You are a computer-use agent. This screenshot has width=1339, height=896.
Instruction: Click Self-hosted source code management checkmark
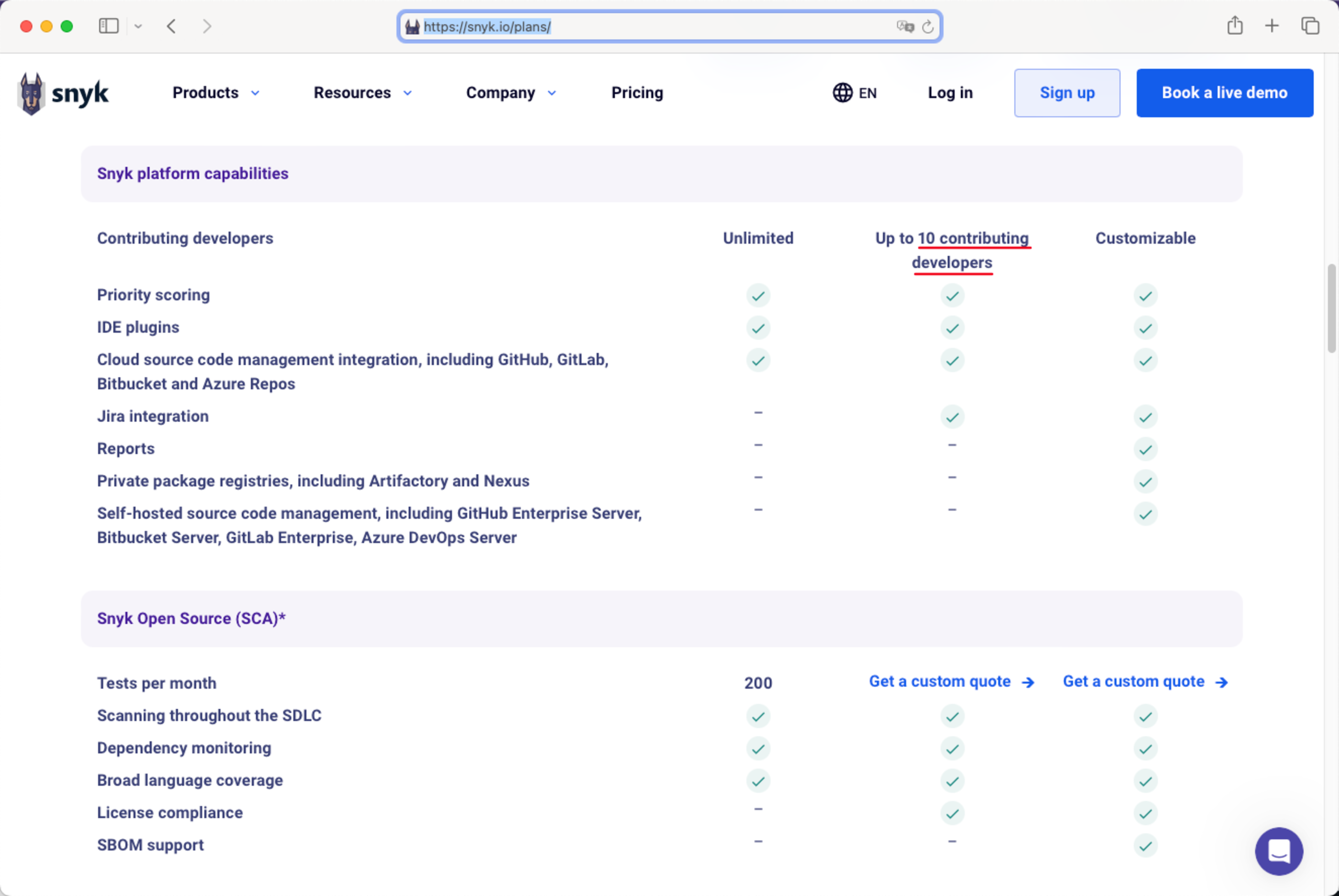tap(1146, 514)
